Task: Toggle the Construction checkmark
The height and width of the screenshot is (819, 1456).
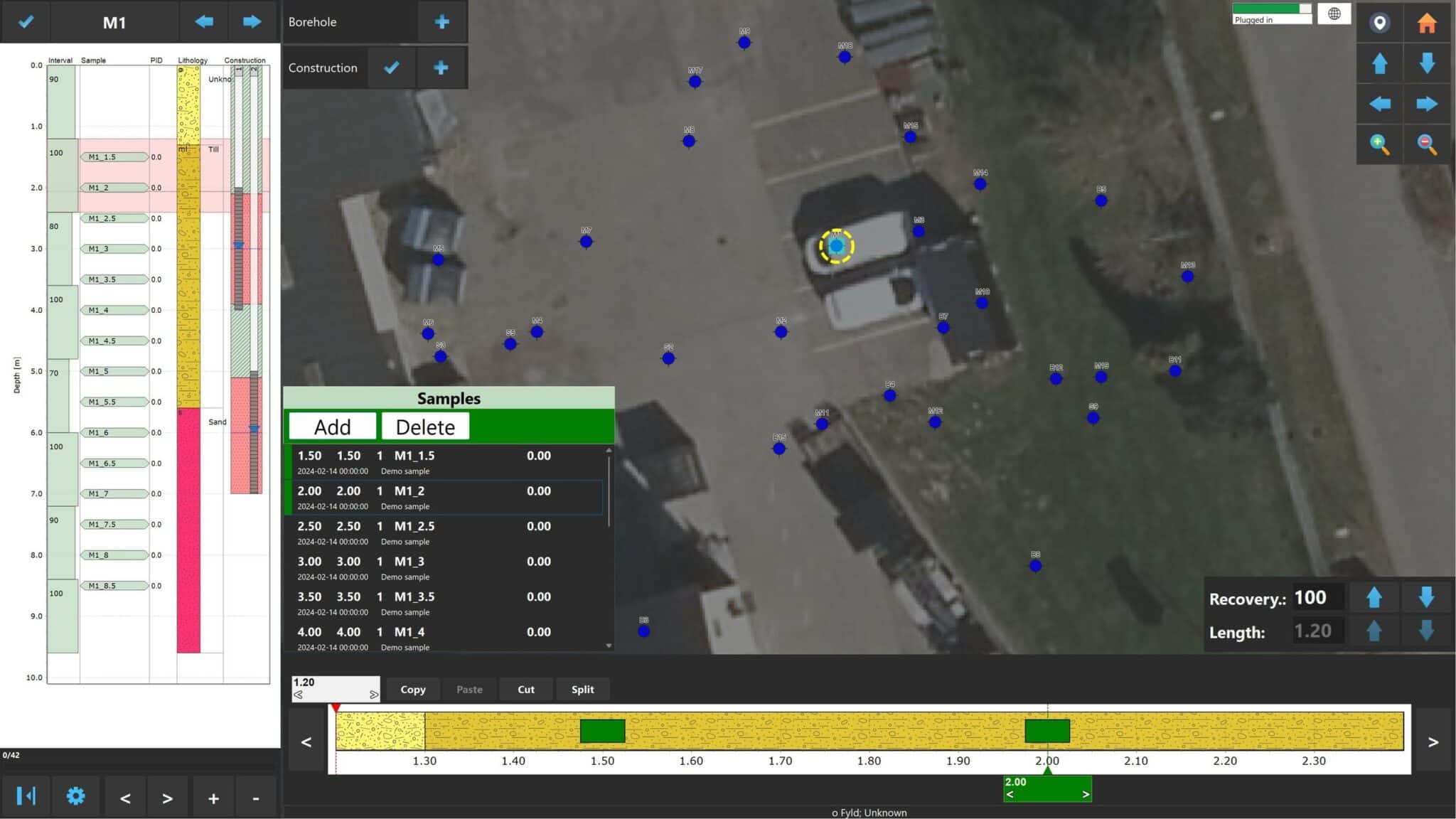Action: tap(391, 68)
